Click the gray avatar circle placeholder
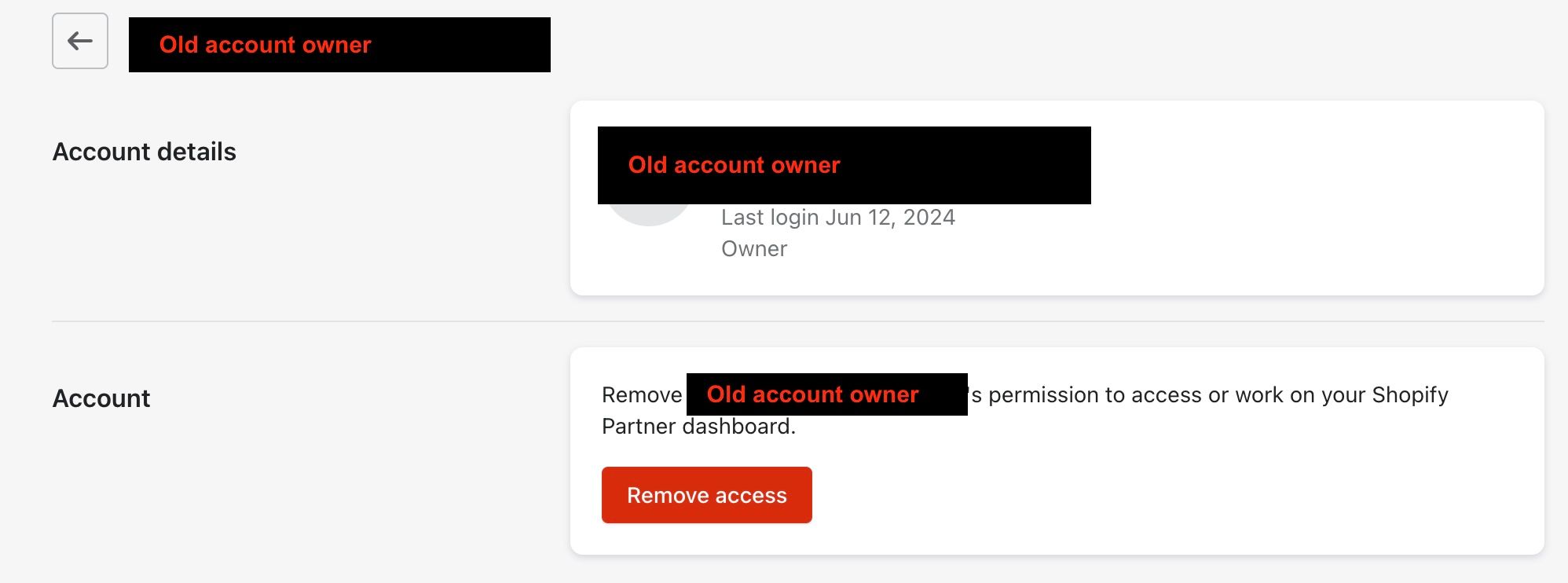Screen dimensions: 1568x583 pos(649,214)
